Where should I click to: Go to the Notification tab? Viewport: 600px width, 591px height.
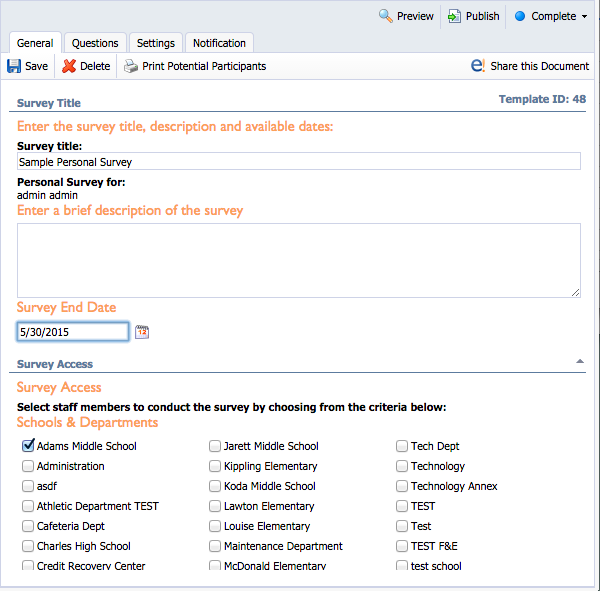(x=219, y=43)
